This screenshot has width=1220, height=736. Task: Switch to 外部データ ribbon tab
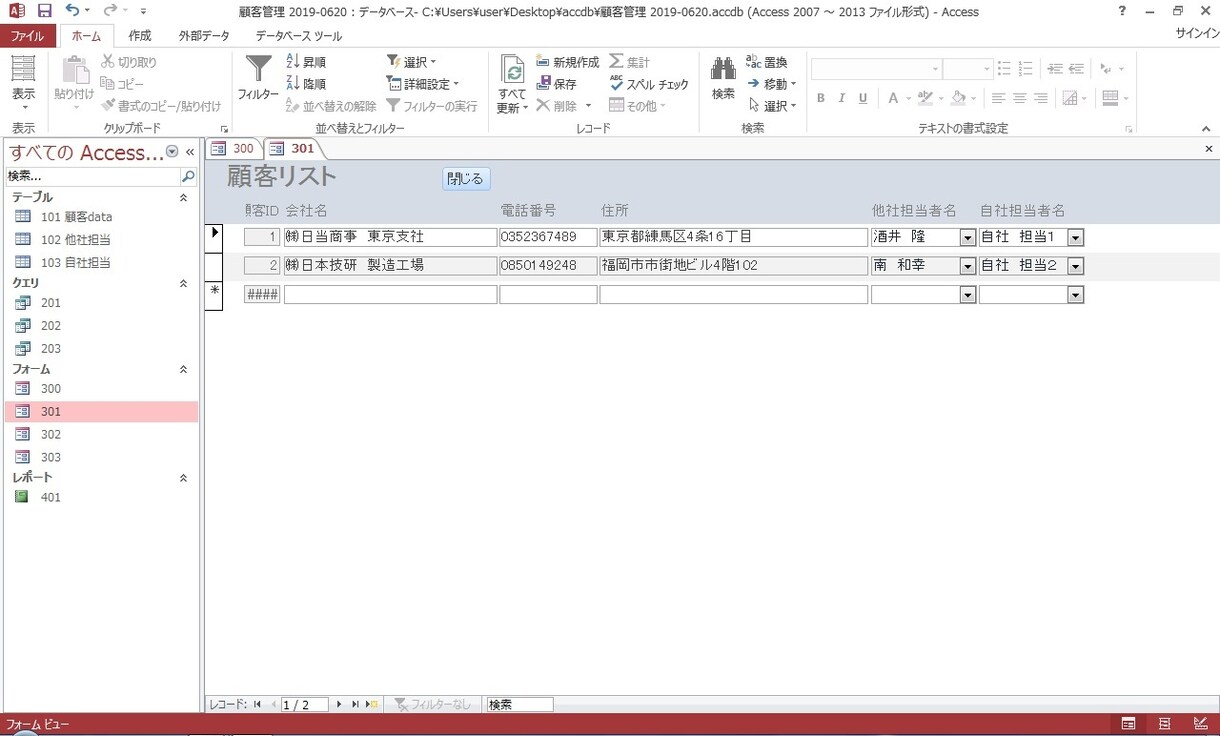coord(204,36)
